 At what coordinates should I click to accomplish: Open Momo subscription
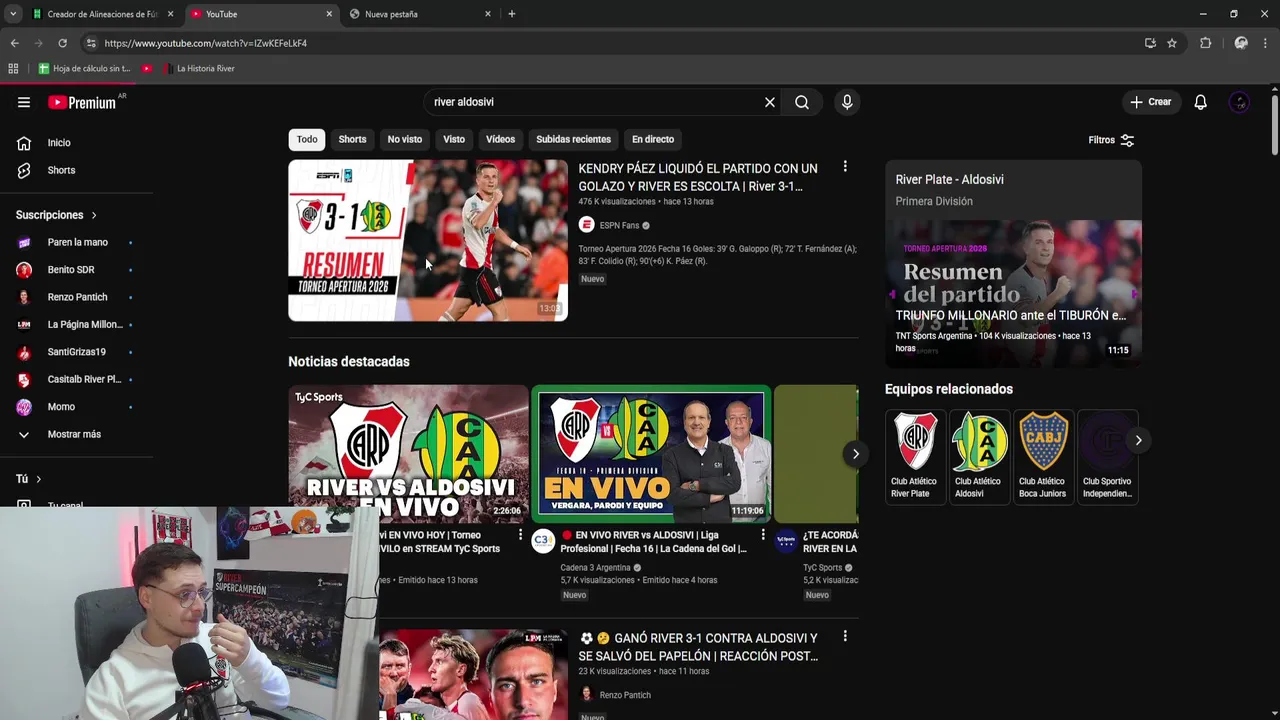[76, 407]
